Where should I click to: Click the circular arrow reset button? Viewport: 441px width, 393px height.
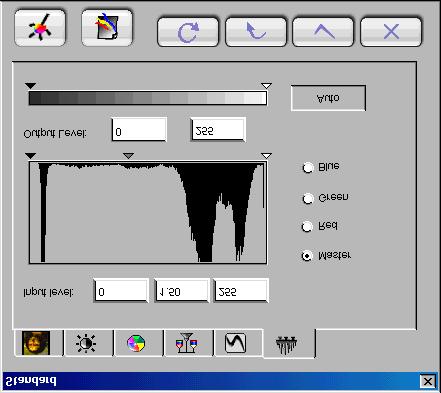coord(188,32)
